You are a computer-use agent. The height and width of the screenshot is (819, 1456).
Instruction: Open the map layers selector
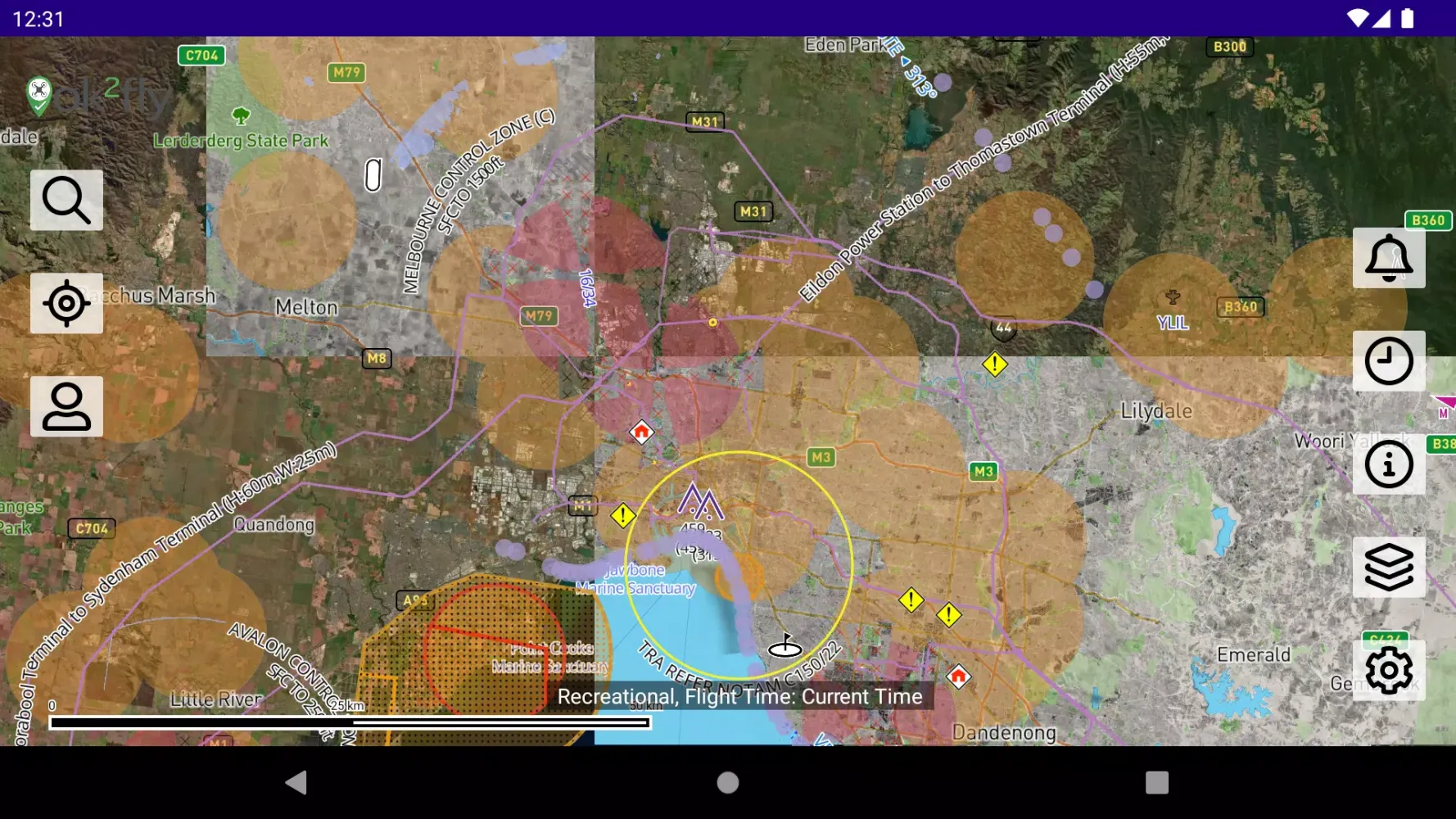pos(1390,567)
